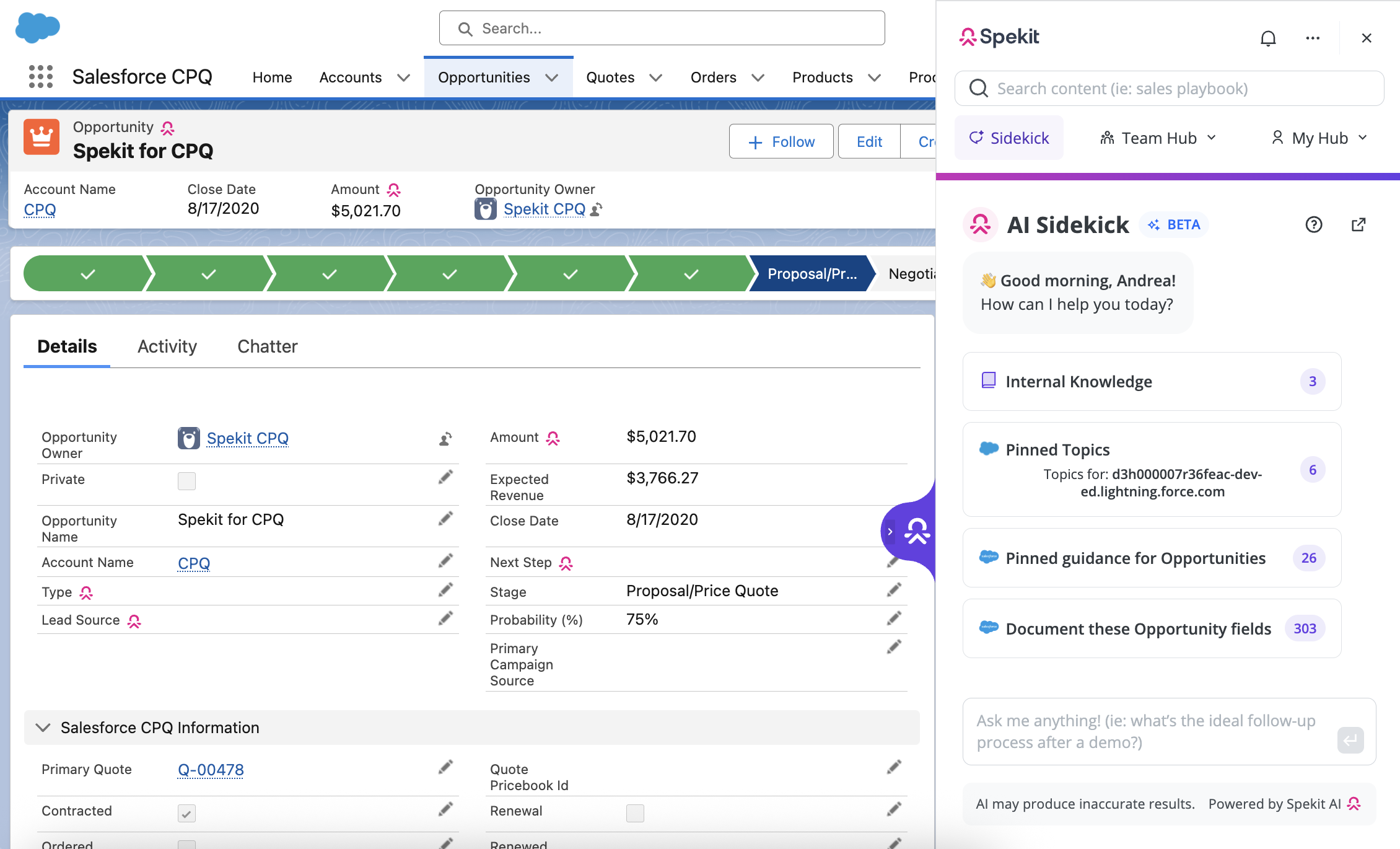Open the Team Hub dropdown

click(x=1158, y=138)
